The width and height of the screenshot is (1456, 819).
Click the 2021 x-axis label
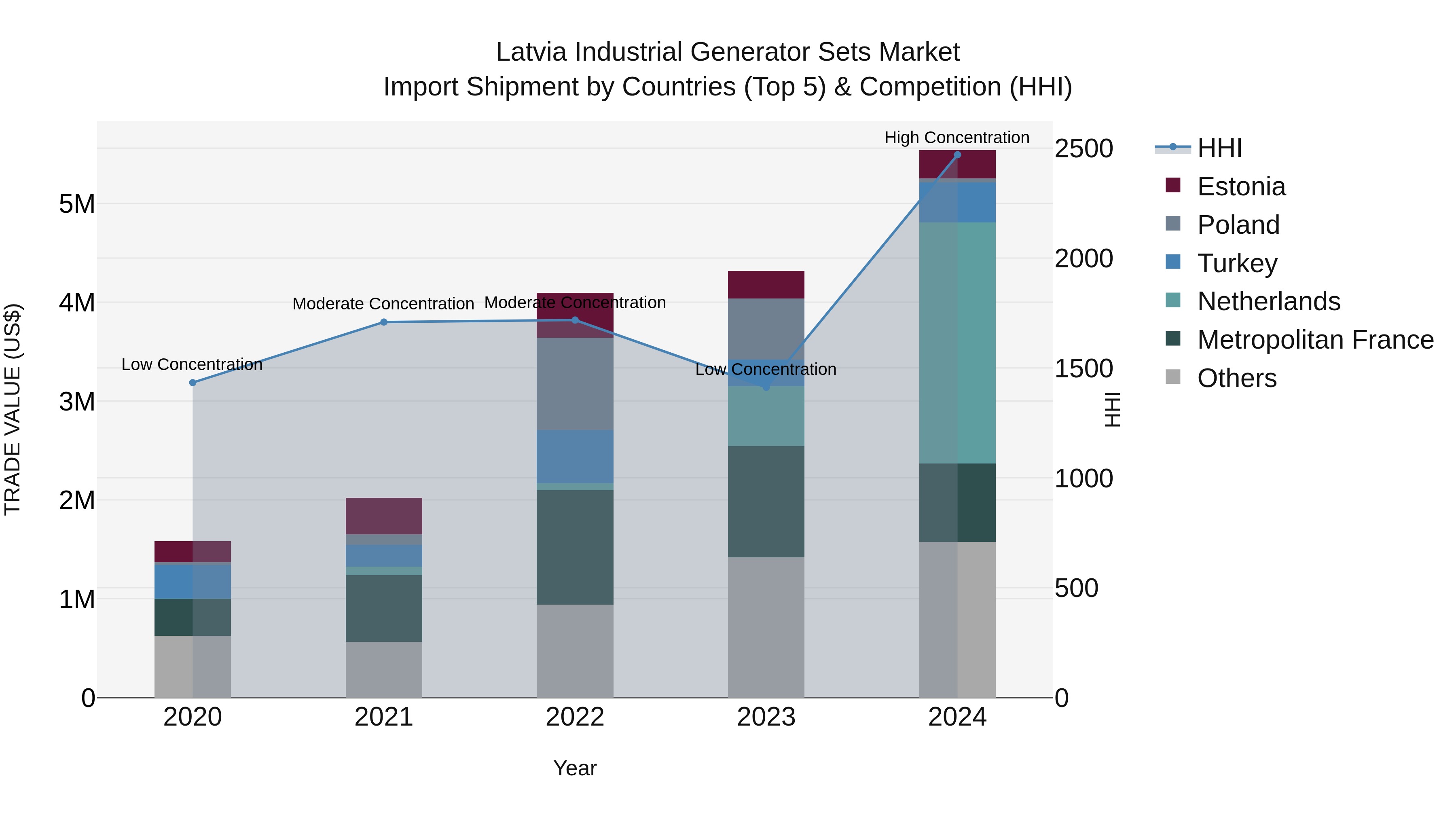(x=384, y=717)
